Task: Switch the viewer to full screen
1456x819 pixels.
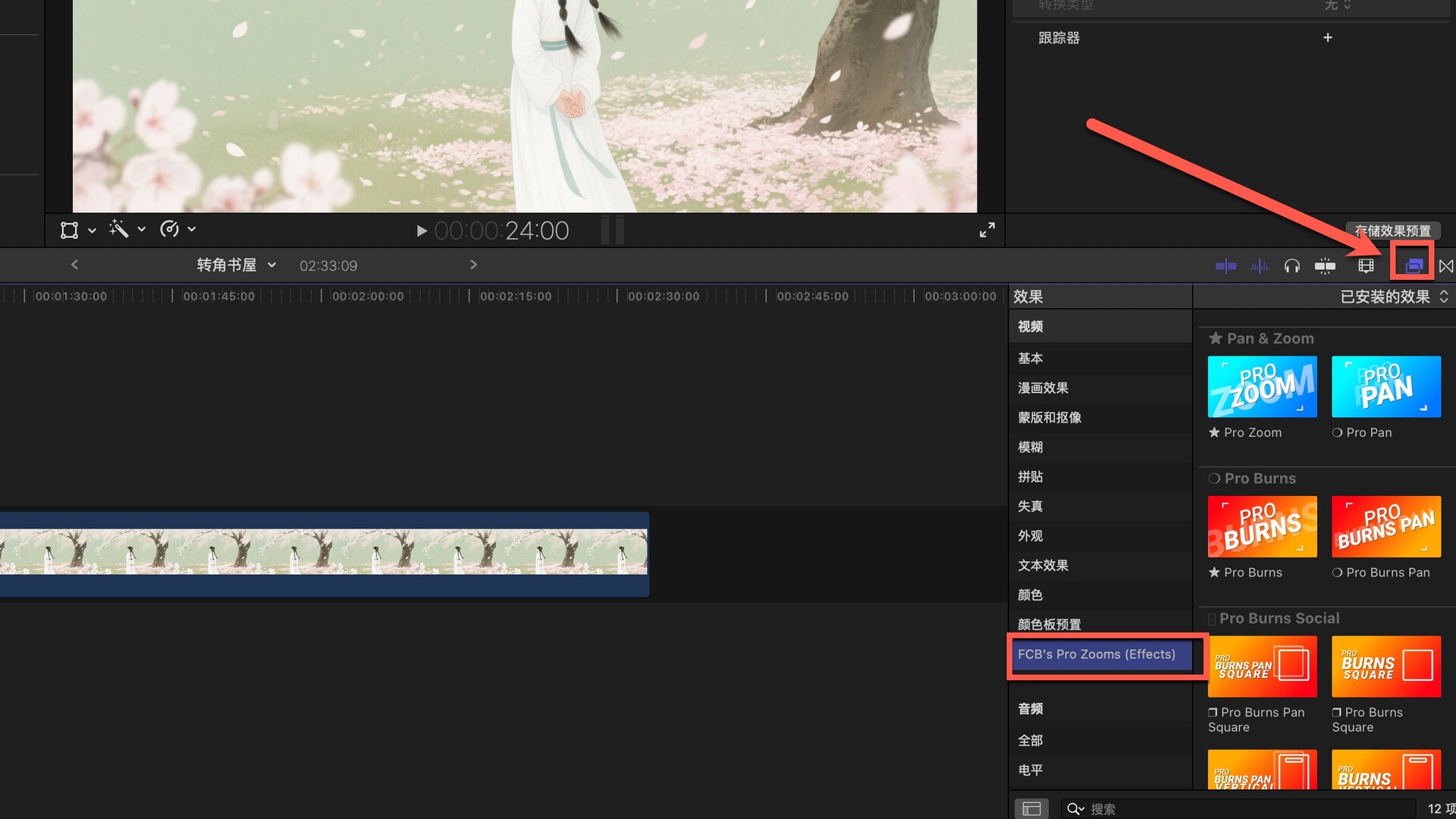Action: tap(987, 230)
